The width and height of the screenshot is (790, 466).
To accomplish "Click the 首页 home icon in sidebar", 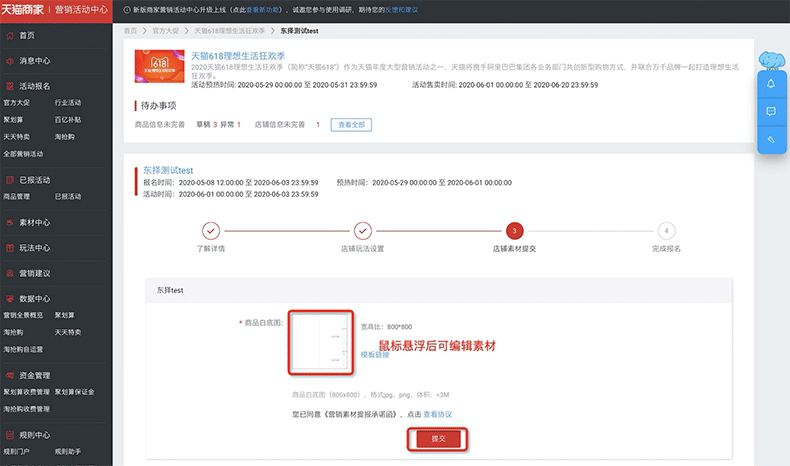I will [x=9, y=35].
